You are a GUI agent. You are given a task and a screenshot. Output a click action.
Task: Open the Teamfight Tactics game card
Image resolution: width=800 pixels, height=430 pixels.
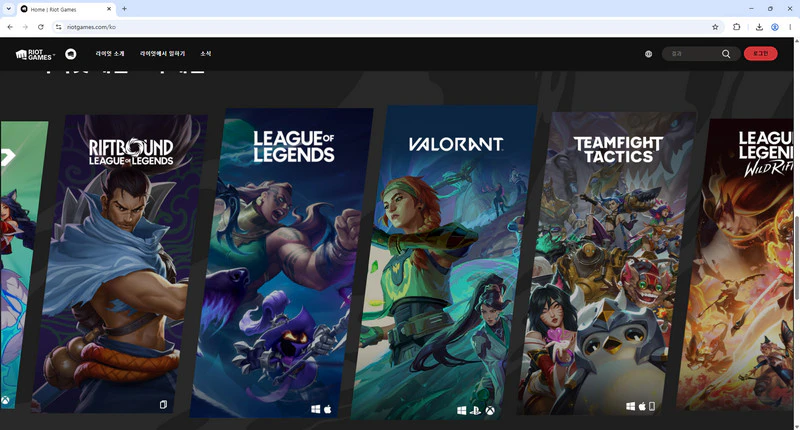pyautogui.click(x=606, y=263)
